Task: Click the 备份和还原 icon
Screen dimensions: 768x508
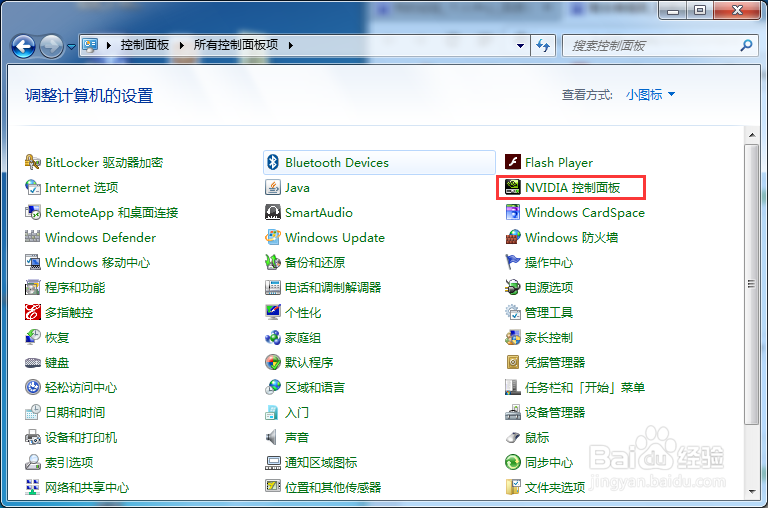Action: pyautogui.click(x=273, y=262)
